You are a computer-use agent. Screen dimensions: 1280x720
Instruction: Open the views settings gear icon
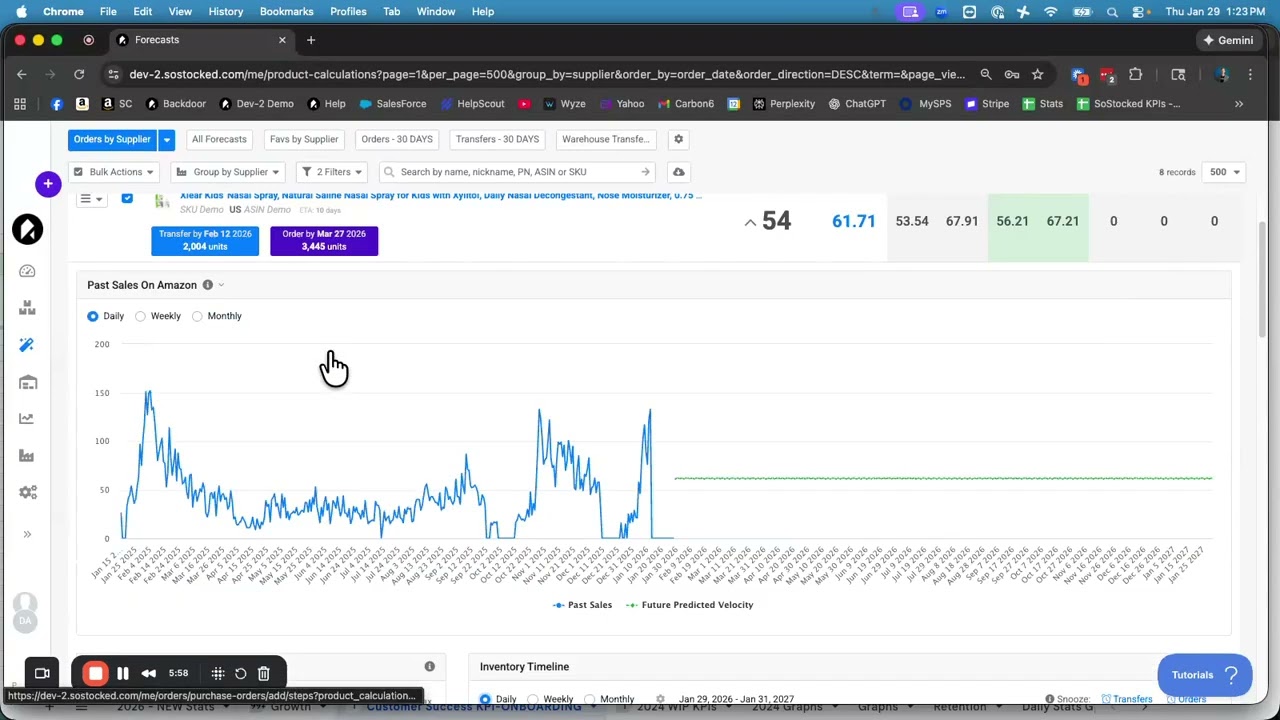point(678,139)
